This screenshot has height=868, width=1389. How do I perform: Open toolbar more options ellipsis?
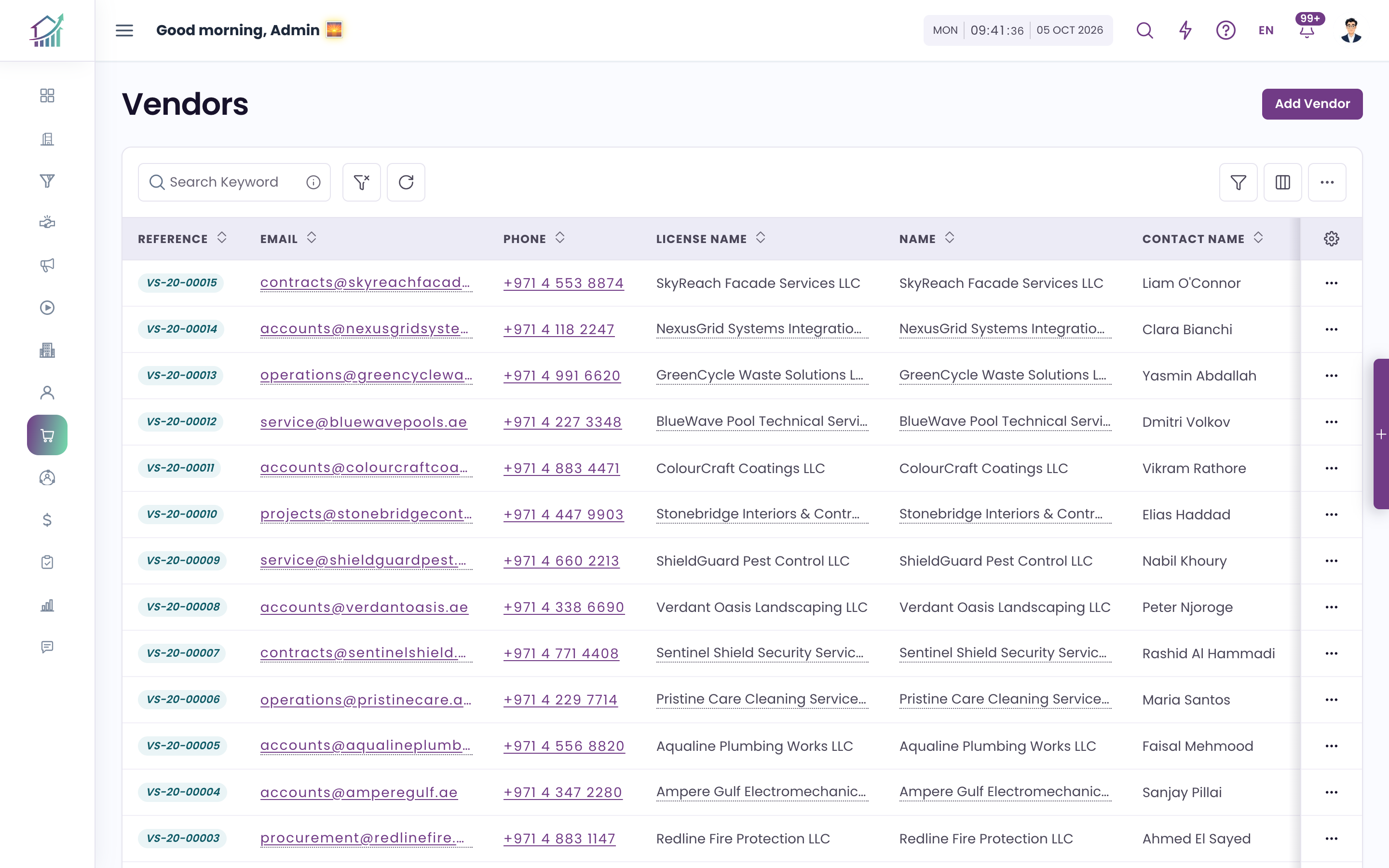click(x=1327, y=182)
